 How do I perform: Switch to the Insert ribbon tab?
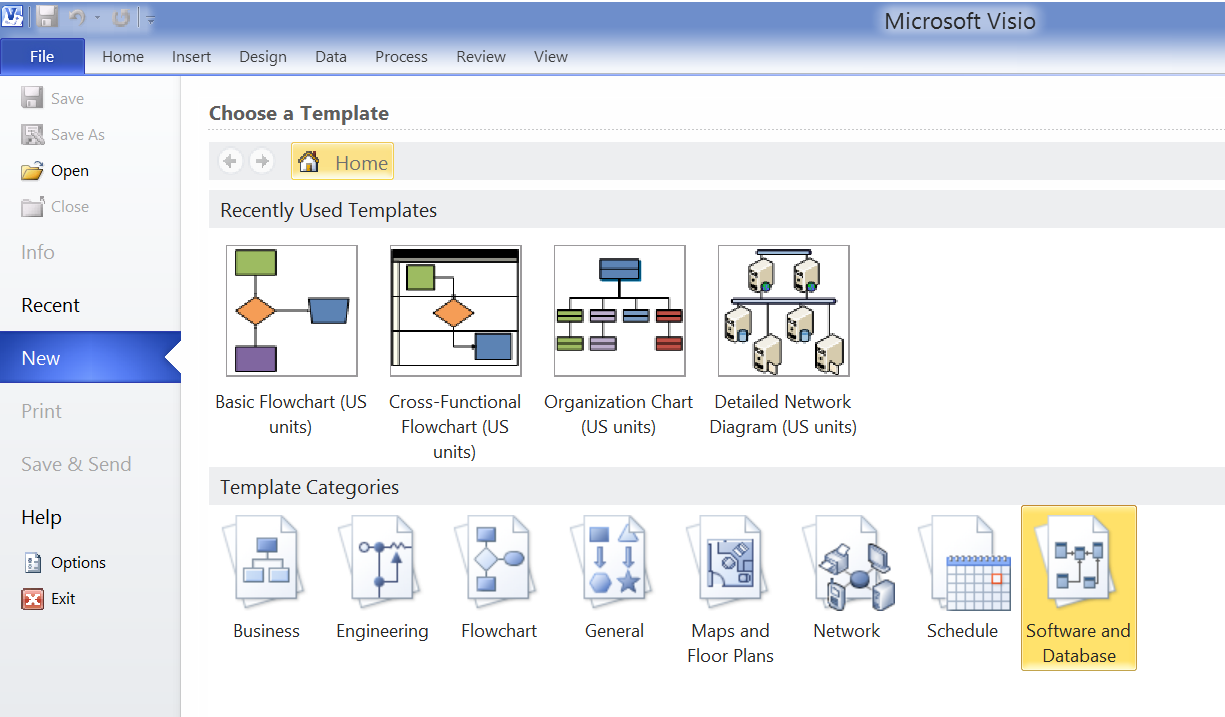pyautogui.click(x=191, y=57)
